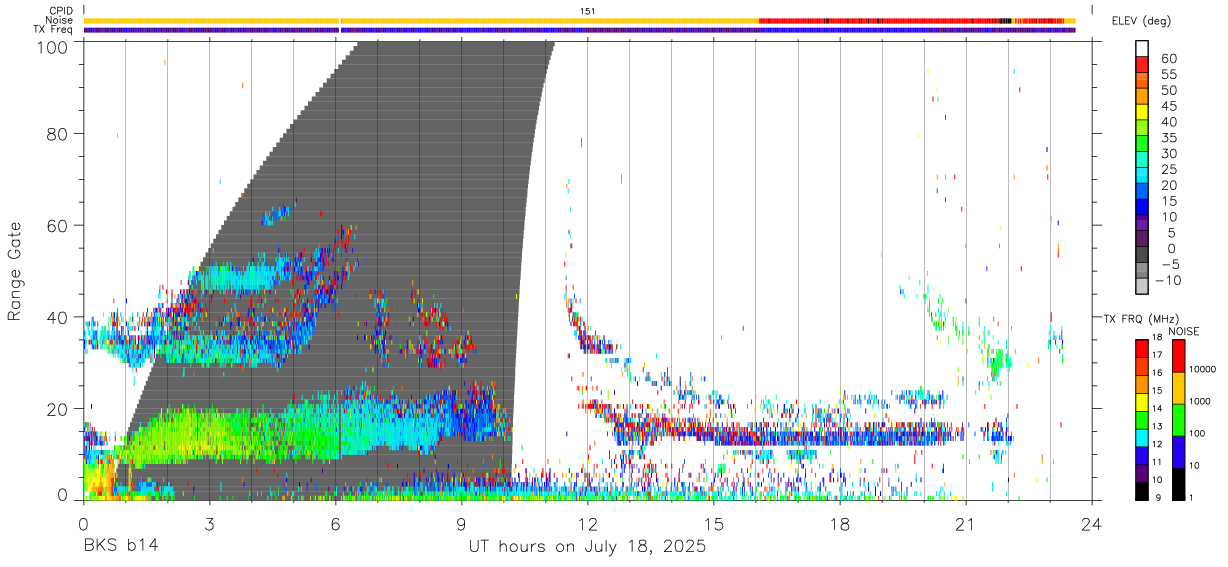Pick the black swatch in TX FRQ colorbar
Viewport: 1228px width, 567px height.
1142,491
